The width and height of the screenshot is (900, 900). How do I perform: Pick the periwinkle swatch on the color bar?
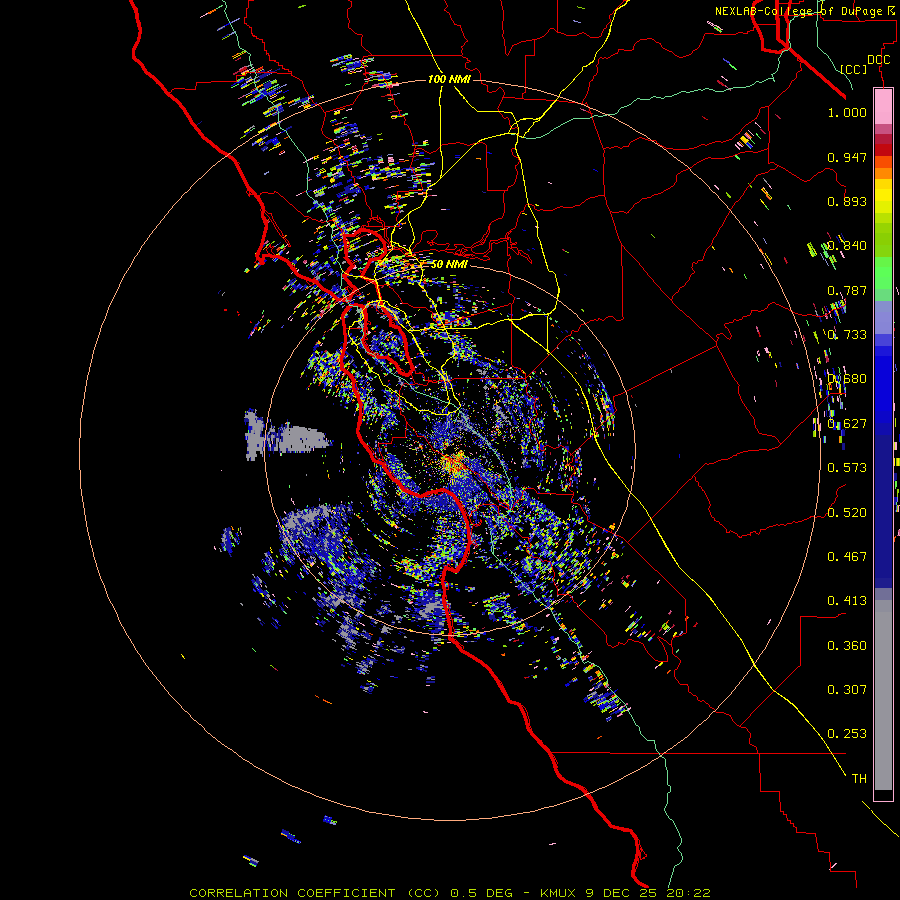point(883,317)
